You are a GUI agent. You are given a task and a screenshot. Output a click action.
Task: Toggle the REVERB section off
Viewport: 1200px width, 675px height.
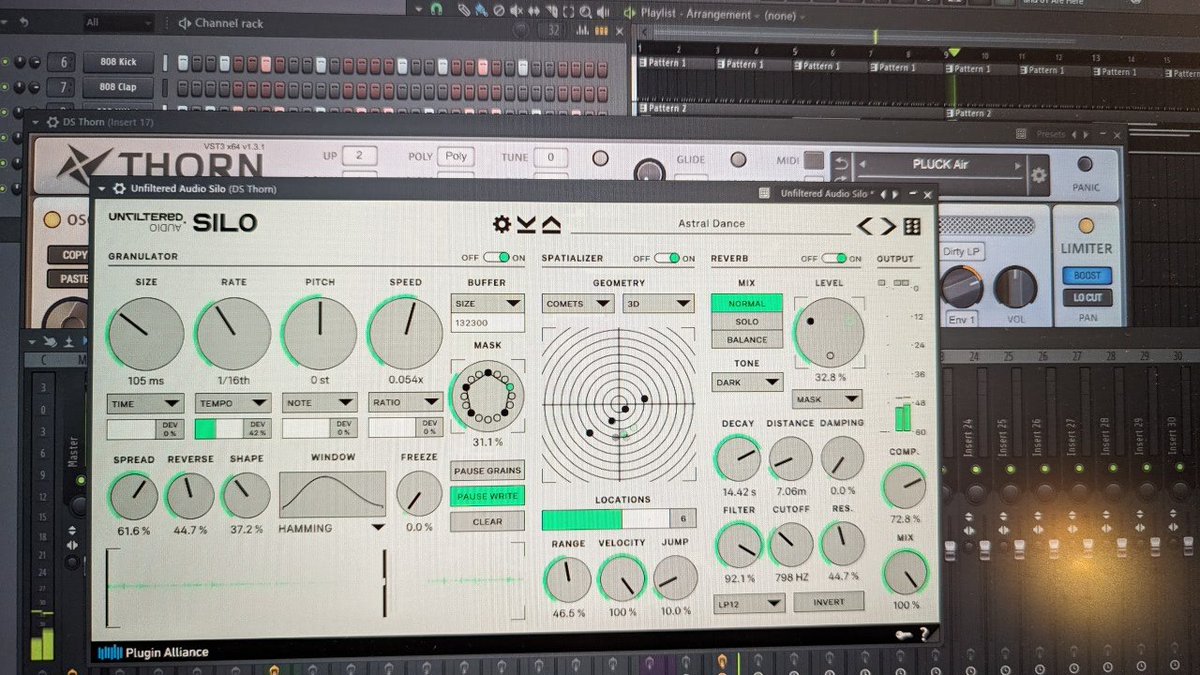[833, 258]
